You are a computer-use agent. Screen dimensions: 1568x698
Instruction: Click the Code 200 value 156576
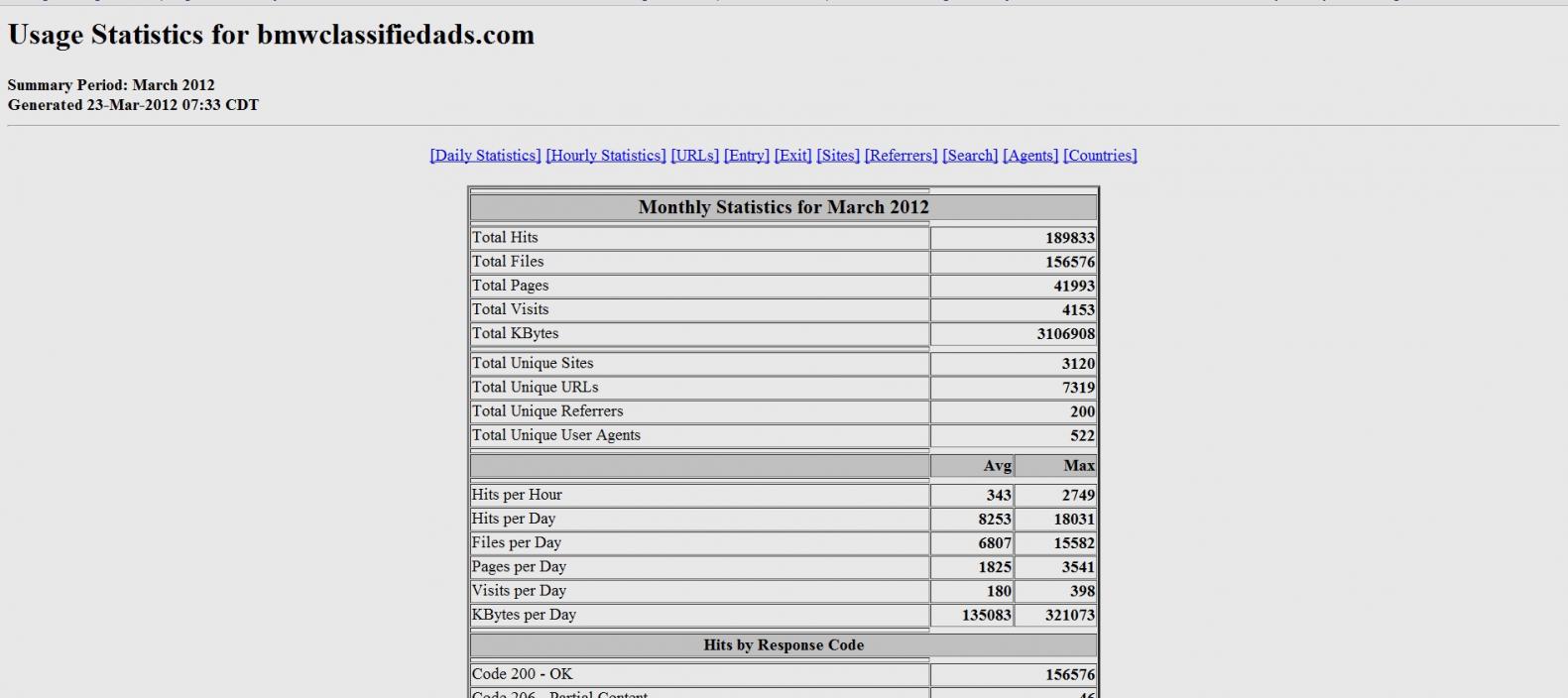pyautogui.click(x=1069, y=675)
